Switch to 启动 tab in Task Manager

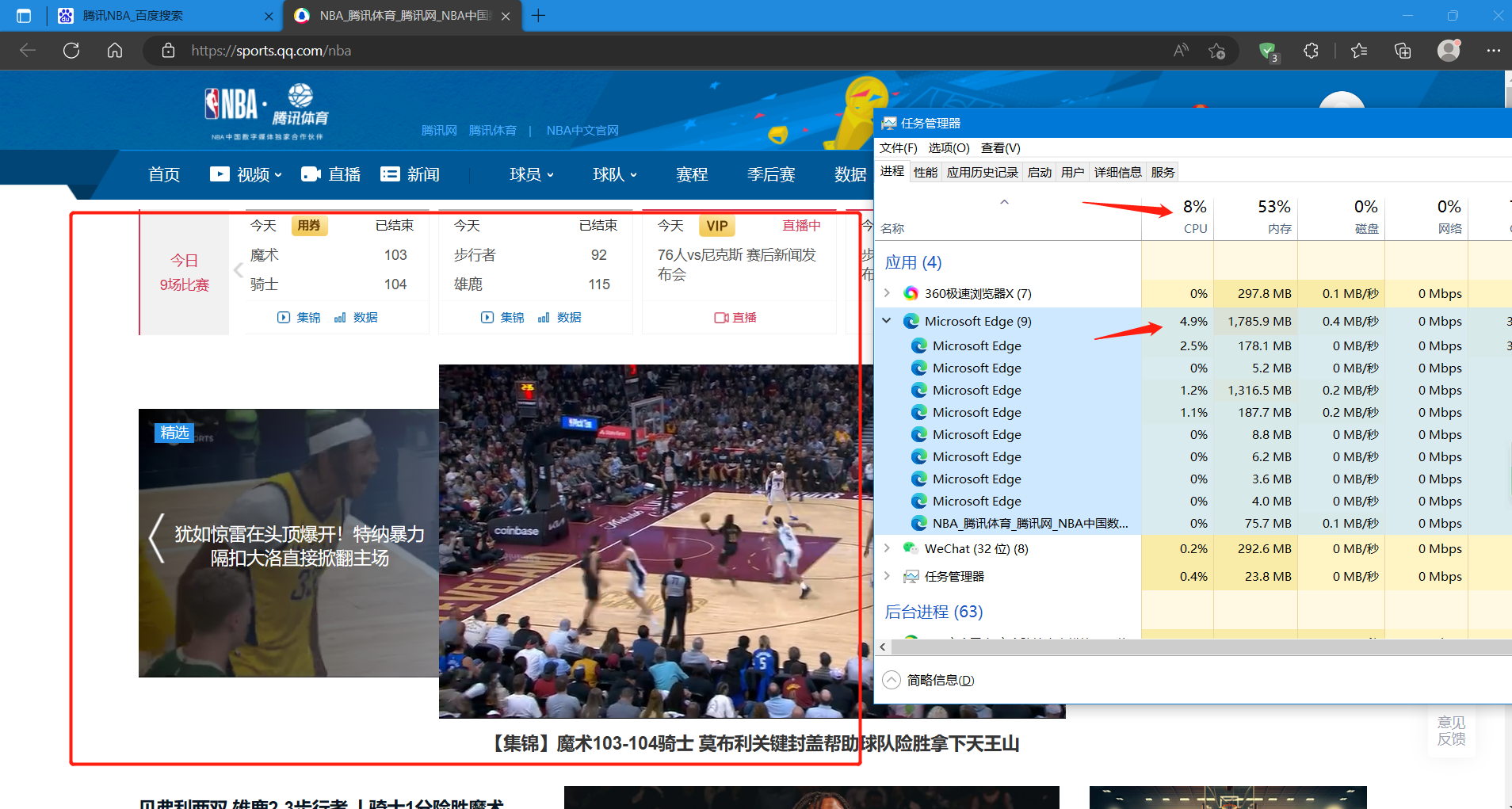pos(1040,172)
